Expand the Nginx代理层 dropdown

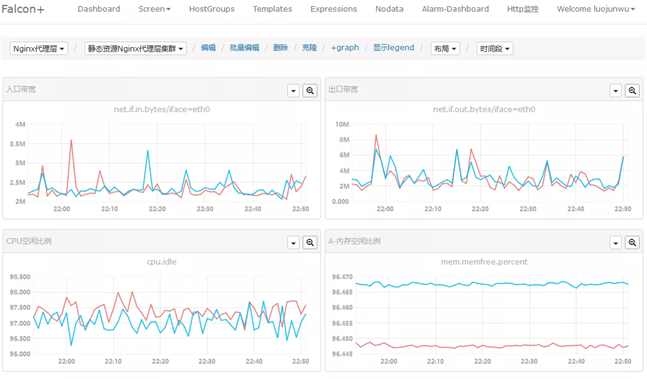pyautogui.click(x=39, y=49)
